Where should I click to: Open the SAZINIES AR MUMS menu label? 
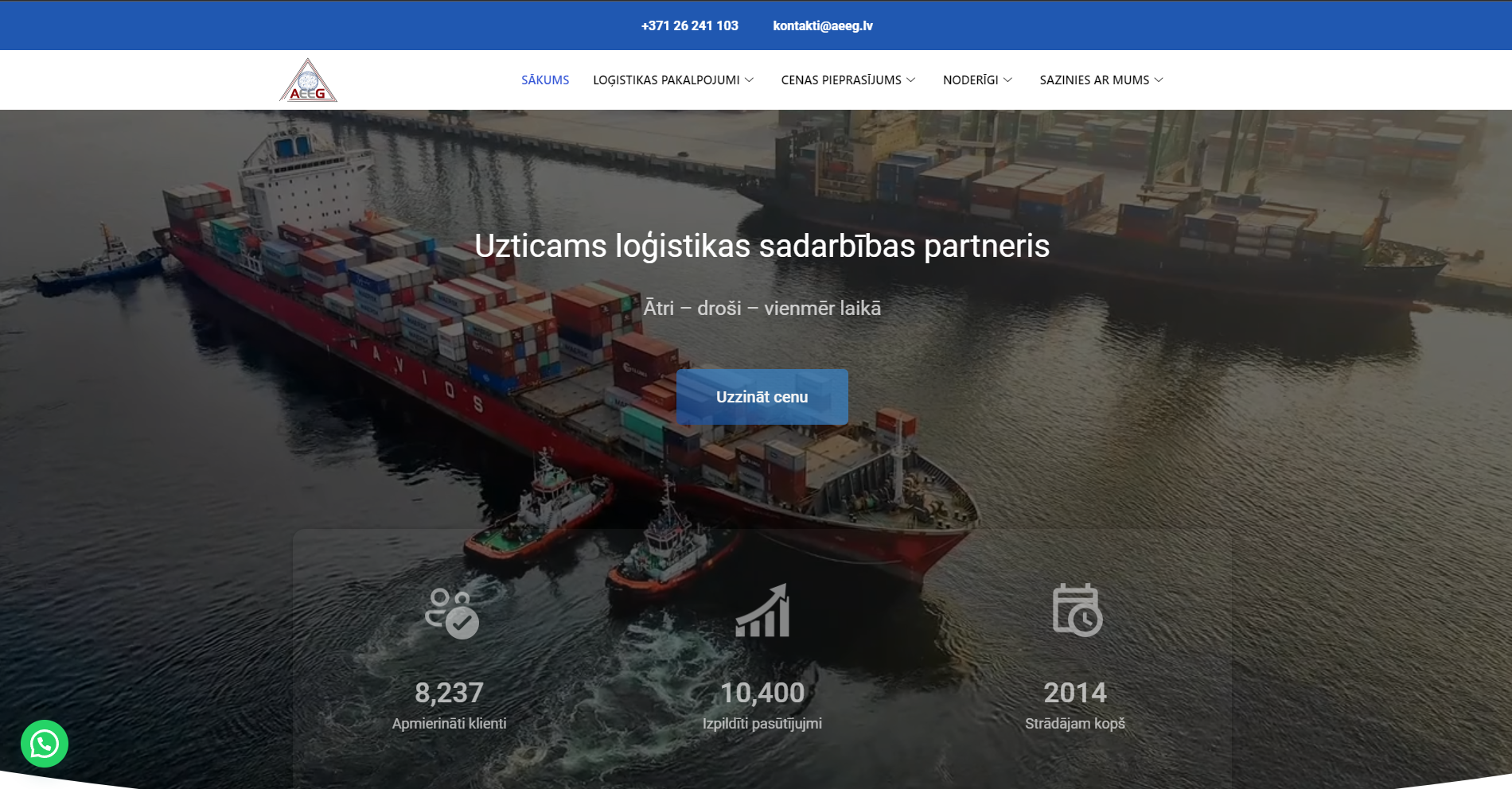pyautogui.click(x=1093, y=80)
